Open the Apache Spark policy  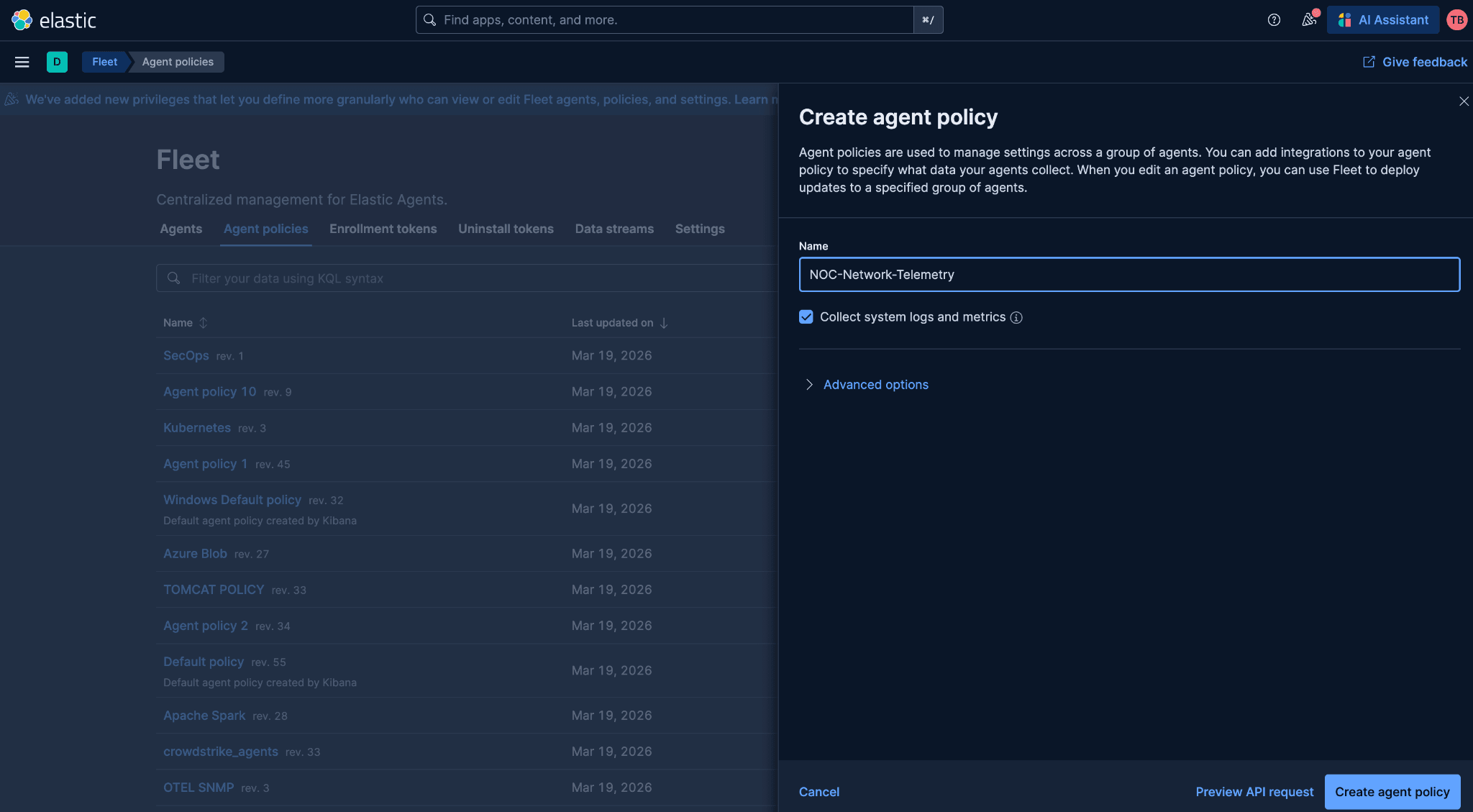(x=204, y=716)
